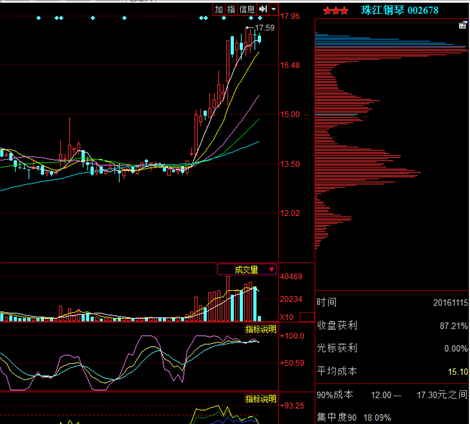Expand the chart toolbar dropdown arrow
The width and height of the screenshot is (470, 424).
coord(273,9)
